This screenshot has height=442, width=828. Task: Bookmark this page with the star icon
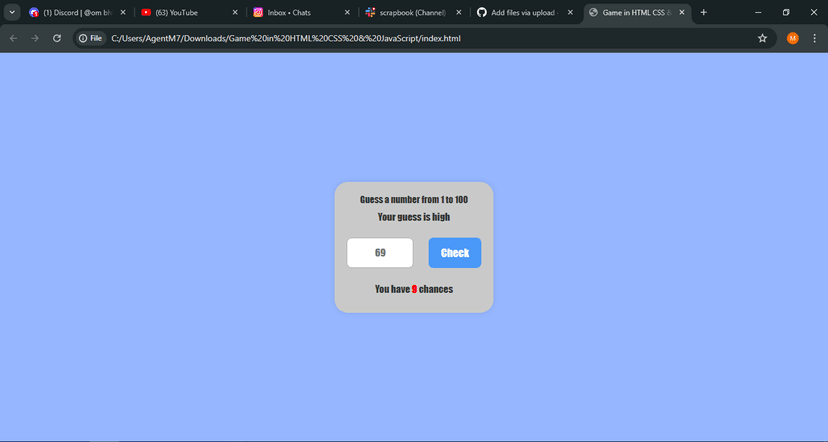[762, 38]
